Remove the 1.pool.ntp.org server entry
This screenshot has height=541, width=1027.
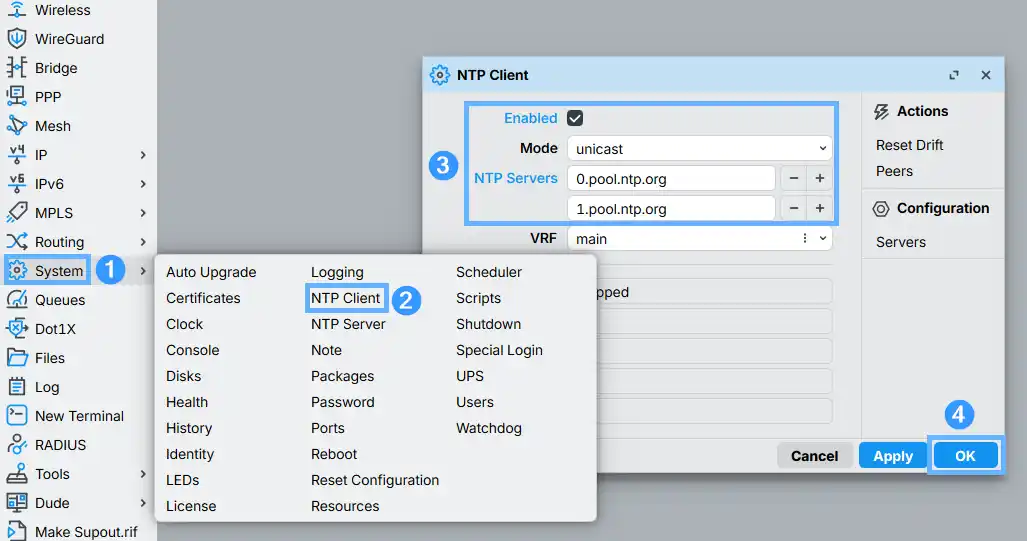pyautogui.click(x=794, y=208)
